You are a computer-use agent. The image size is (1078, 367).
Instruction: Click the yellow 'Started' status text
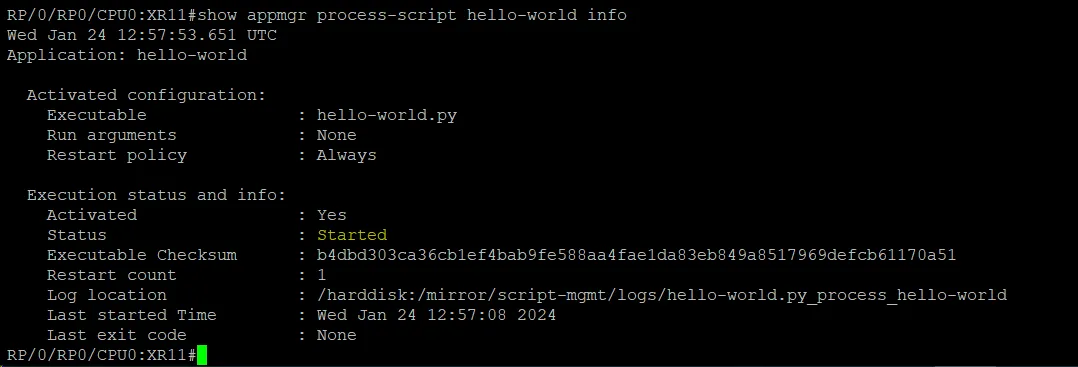point(352,235)
